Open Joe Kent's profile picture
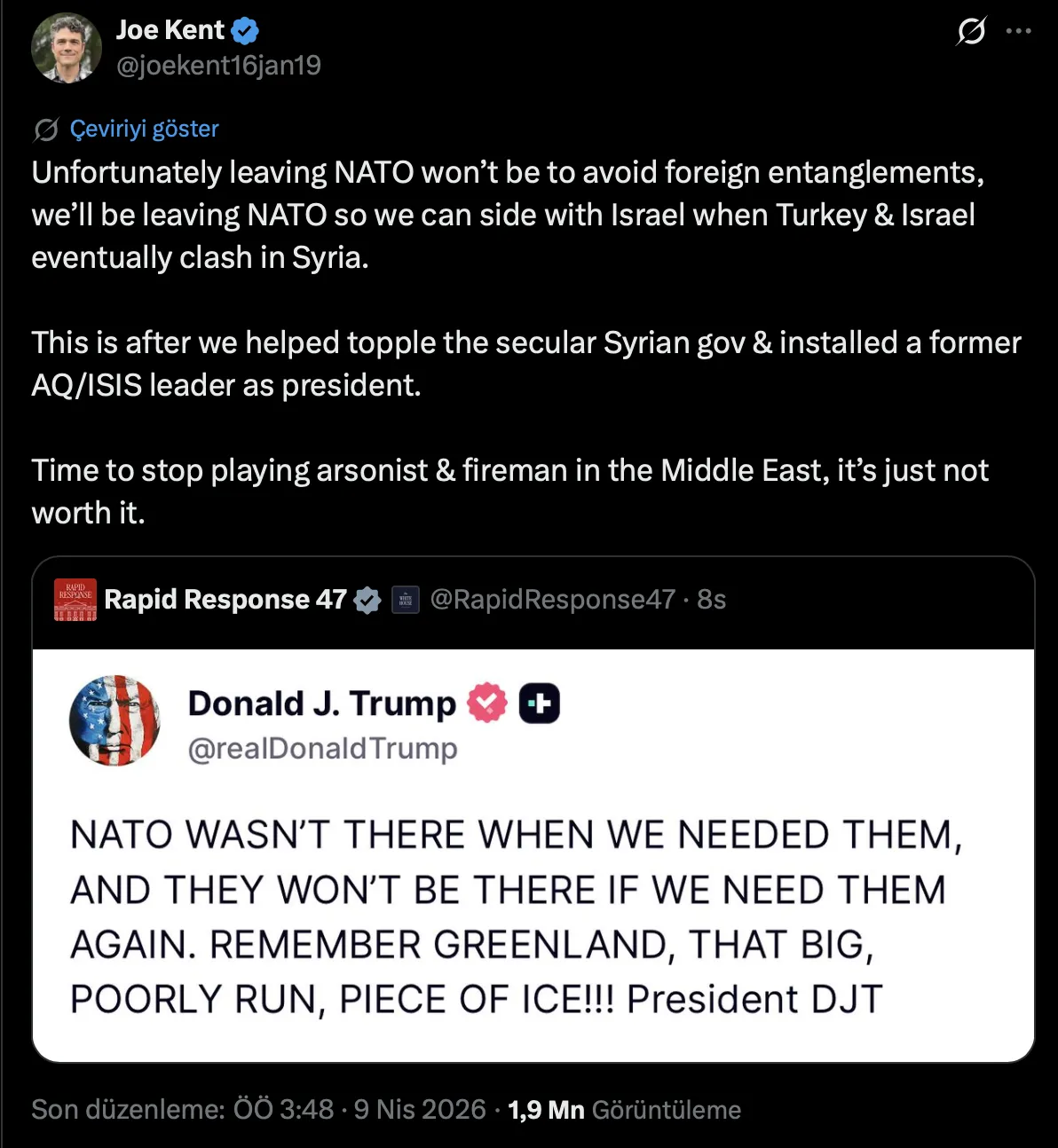The width and height of the screenshot is (1058, 1148). 67,48
